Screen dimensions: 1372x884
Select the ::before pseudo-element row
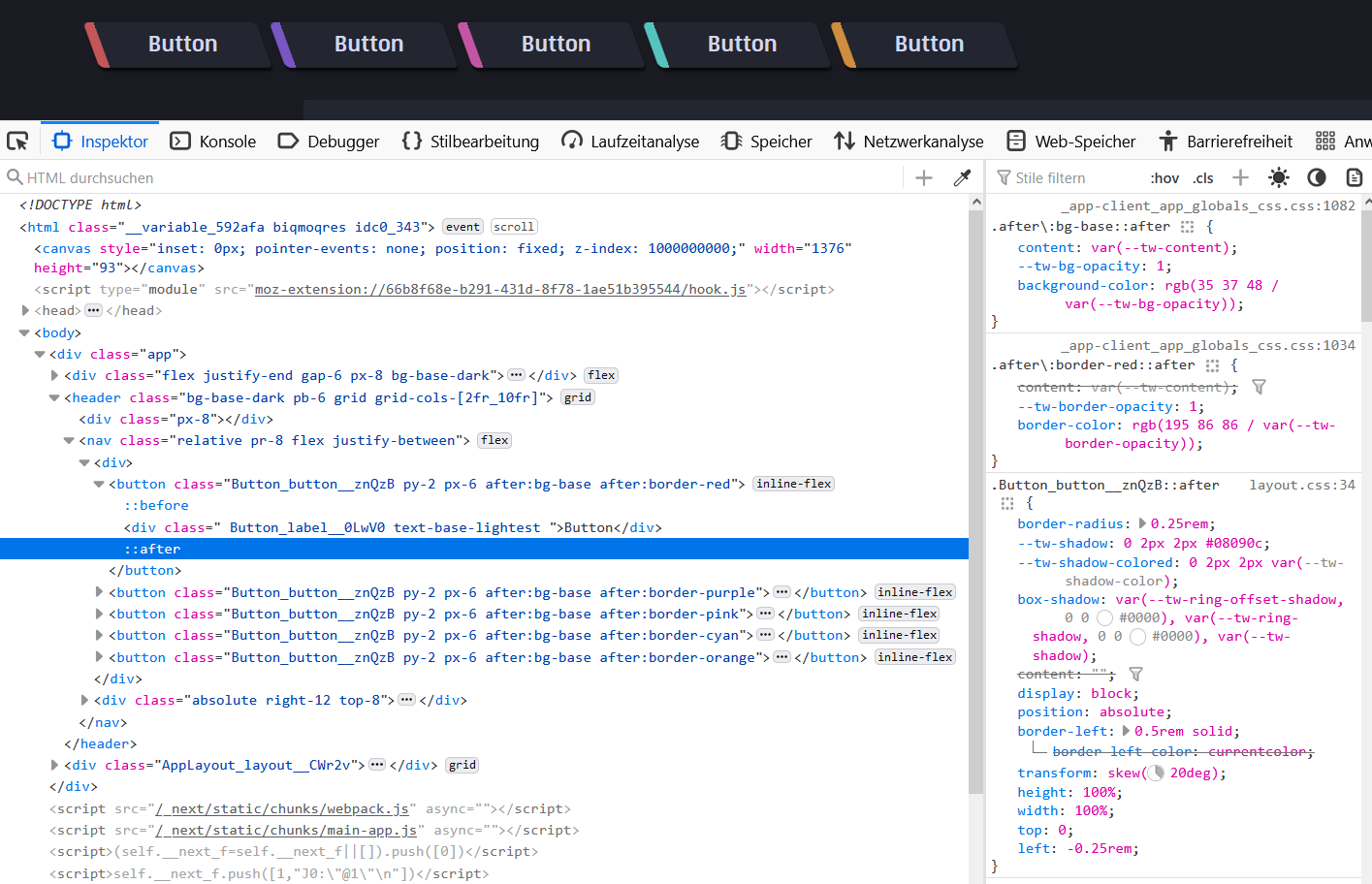coord(484,505)
